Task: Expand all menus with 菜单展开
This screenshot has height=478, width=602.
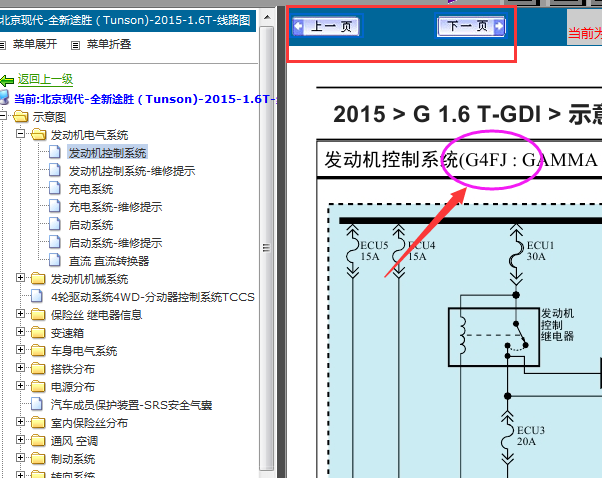Action: 35,44
